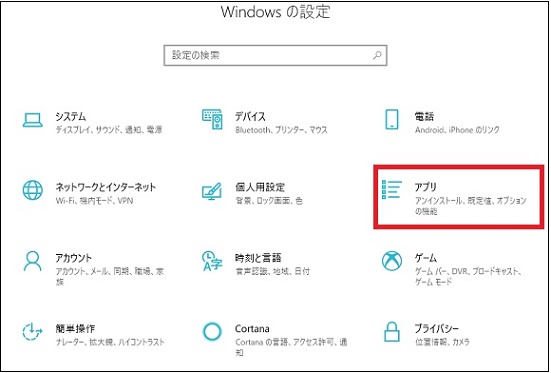Image resolution: width=551 pixels, height=373 pixels.
Task: Open the 電話 settings label
Action: [424, 116]
